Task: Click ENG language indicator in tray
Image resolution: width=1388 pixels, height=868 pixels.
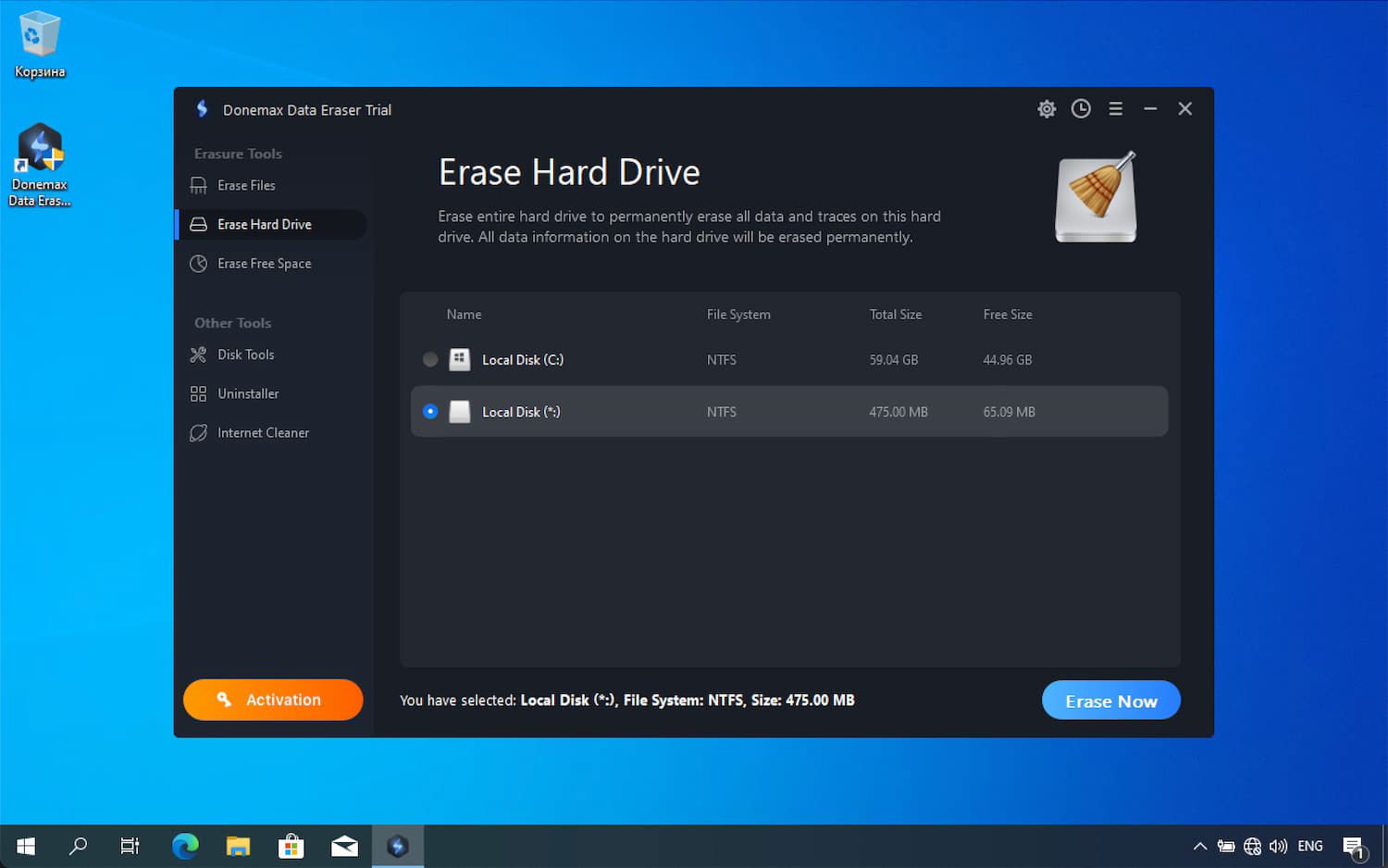Action: [1310, 846]
